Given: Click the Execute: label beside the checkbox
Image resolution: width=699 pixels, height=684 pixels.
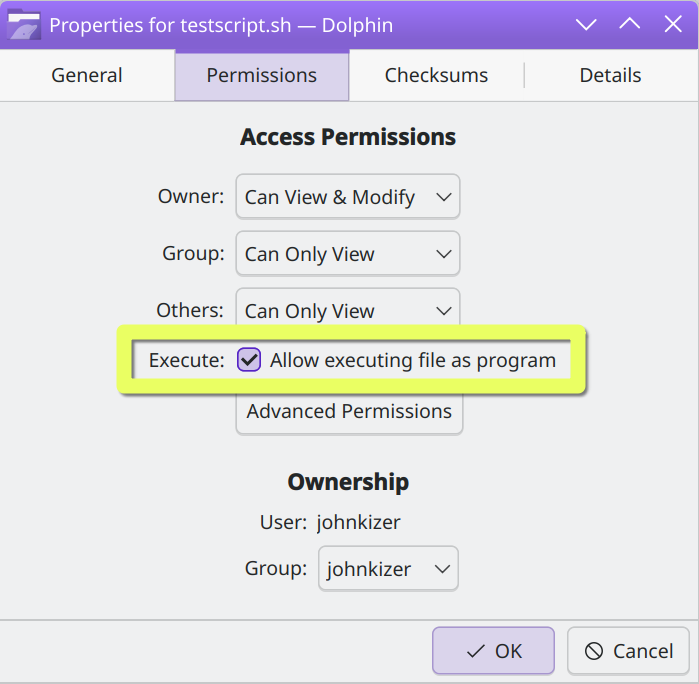Looking at the screenshot, I should 186,360.
